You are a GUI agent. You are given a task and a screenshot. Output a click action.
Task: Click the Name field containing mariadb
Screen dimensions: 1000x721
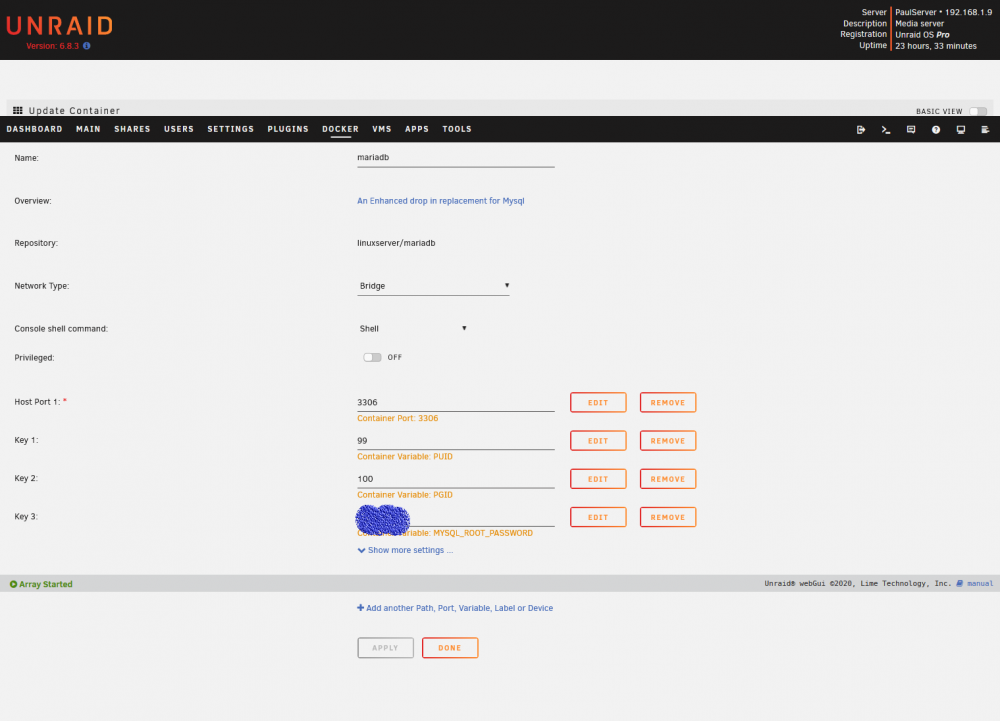455,157
